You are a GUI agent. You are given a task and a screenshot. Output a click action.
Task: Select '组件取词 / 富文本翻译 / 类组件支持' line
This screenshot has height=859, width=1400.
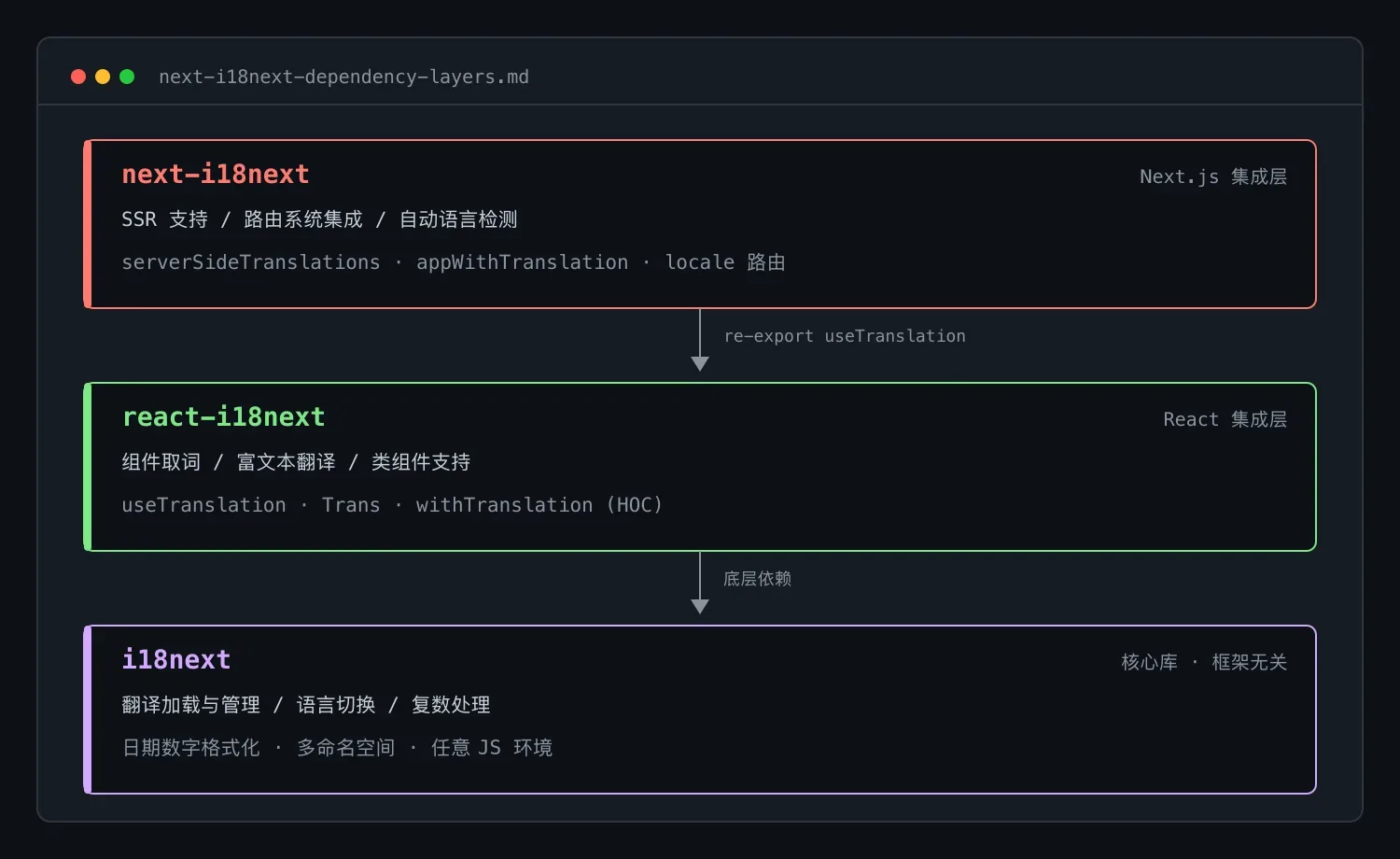click(x=296, y=462)
